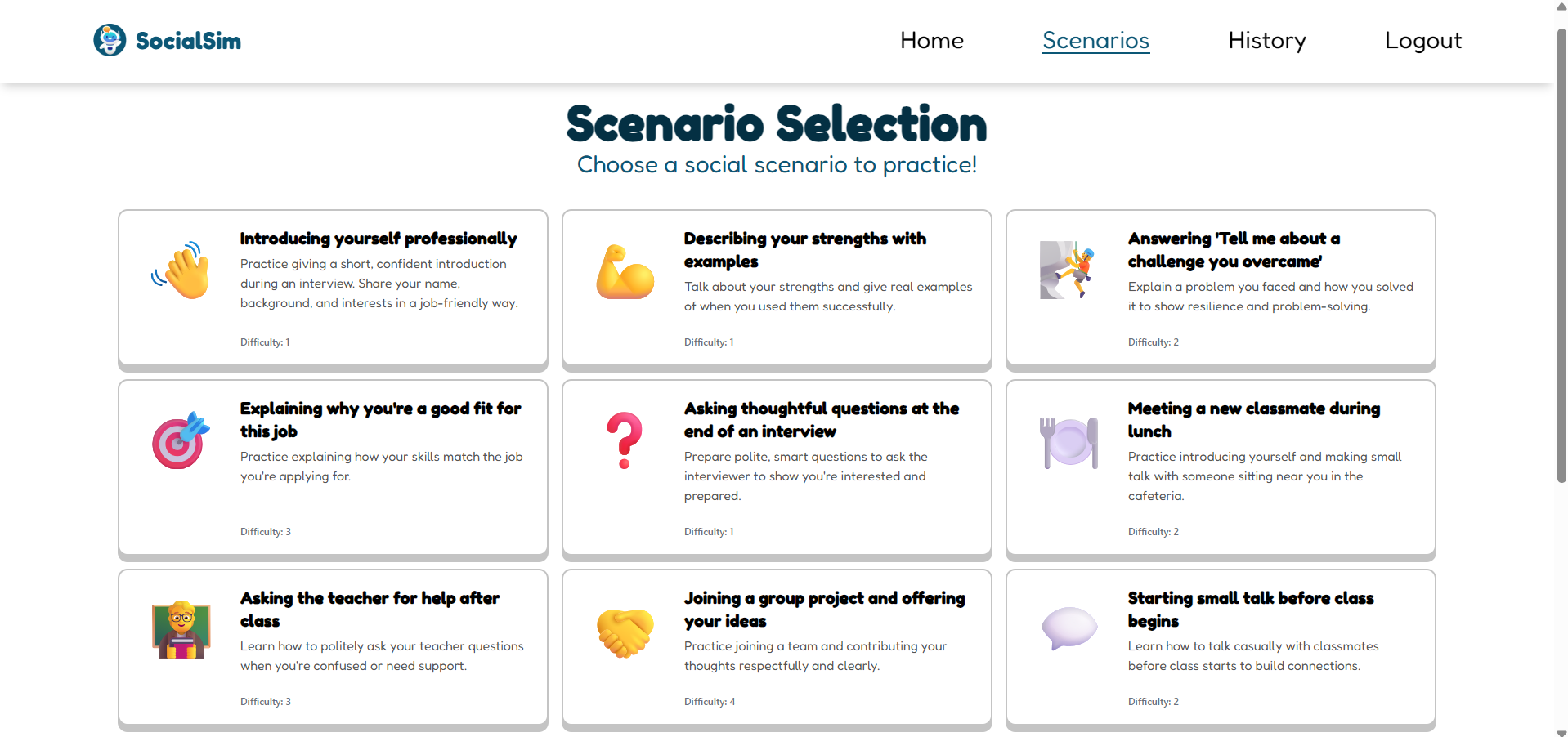
Task: Click the SocialSim robot logo icon
Action: [110, 40]
